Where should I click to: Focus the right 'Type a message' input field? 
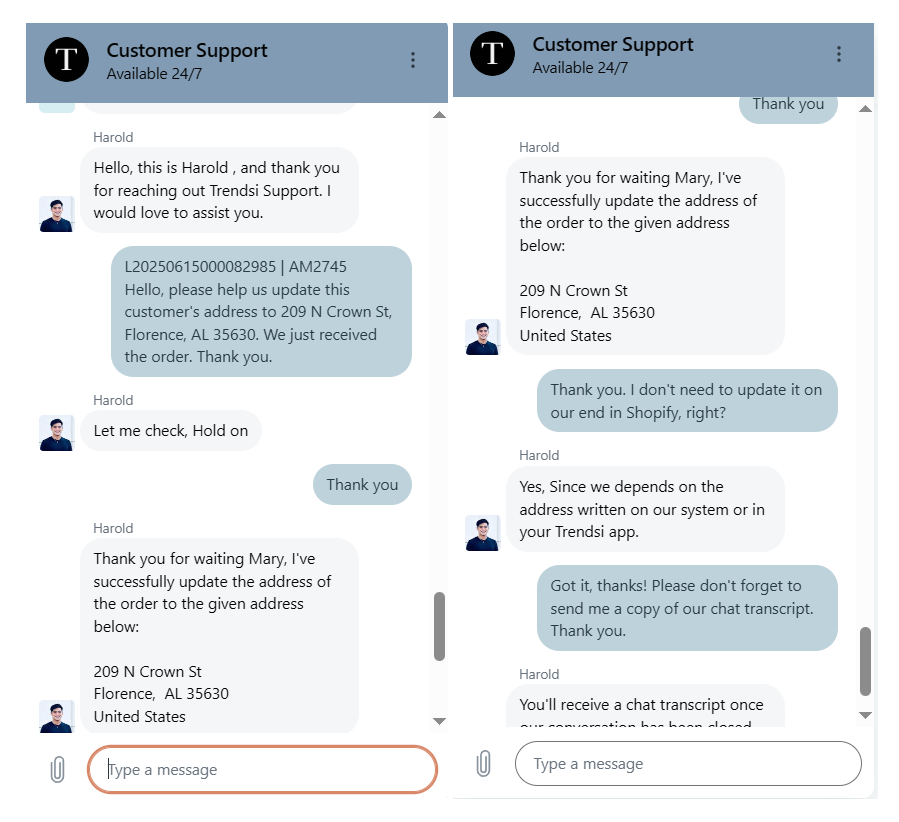pyautogui.click(x=688, y=764)
